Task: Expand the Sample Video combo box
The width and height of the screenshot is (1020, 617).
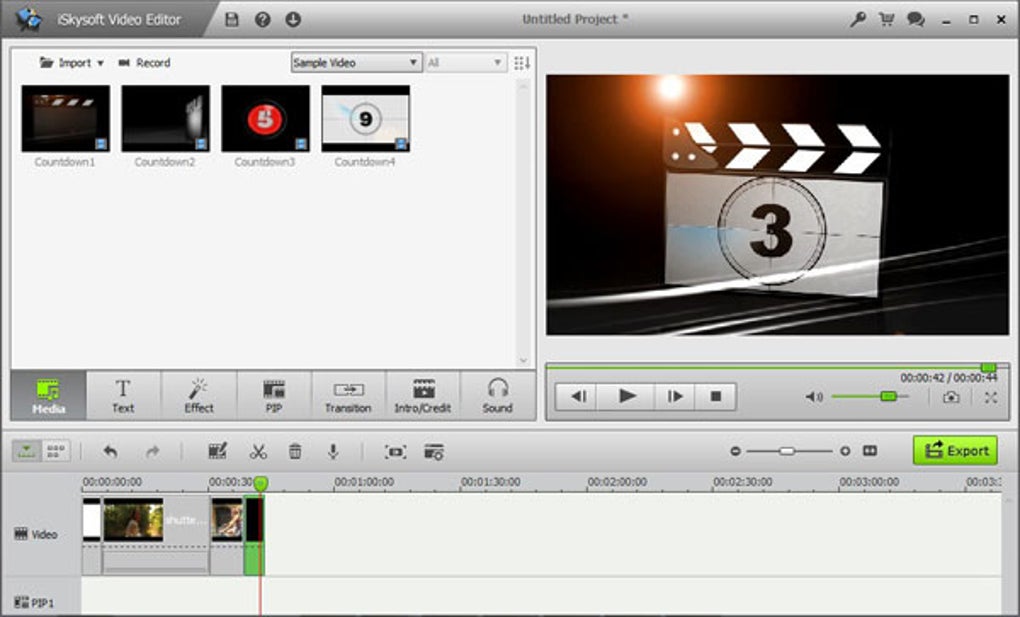Action: pos(356,62)
